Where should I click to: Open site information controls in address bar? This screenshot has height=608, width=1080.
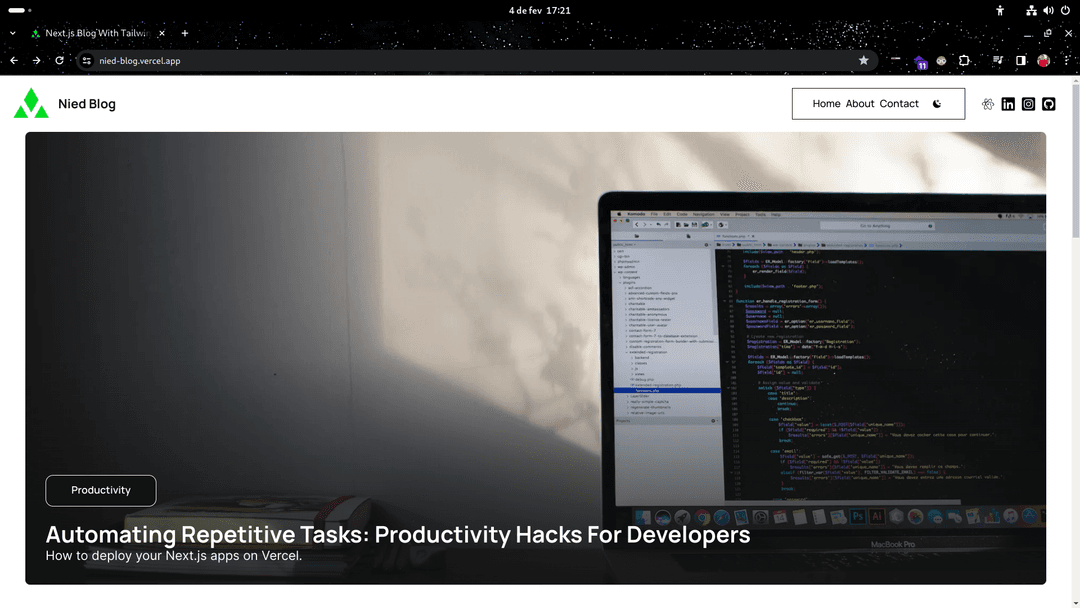(x=87, y=60)
